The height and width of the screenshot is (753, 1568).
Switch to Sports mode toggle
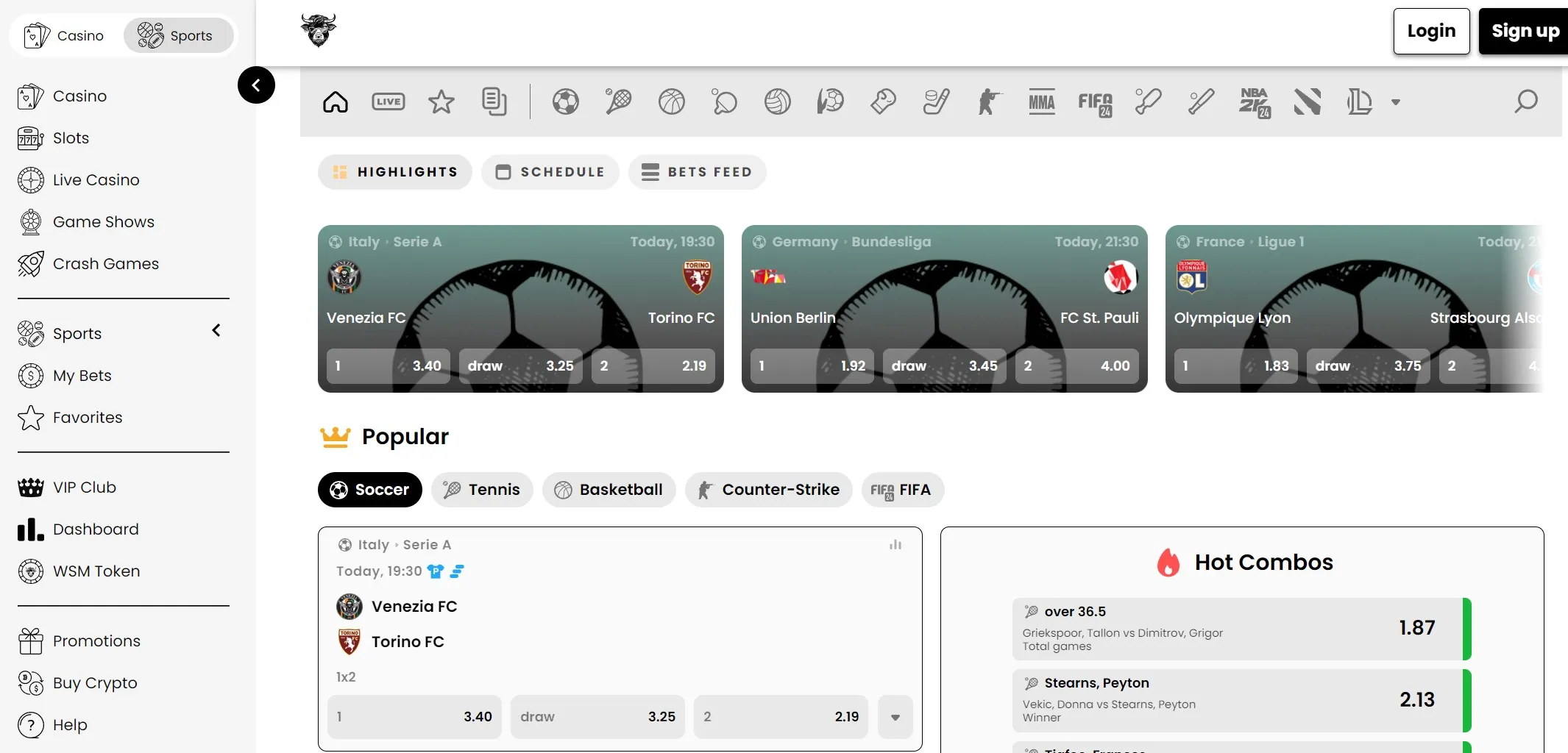coord(178,35)
